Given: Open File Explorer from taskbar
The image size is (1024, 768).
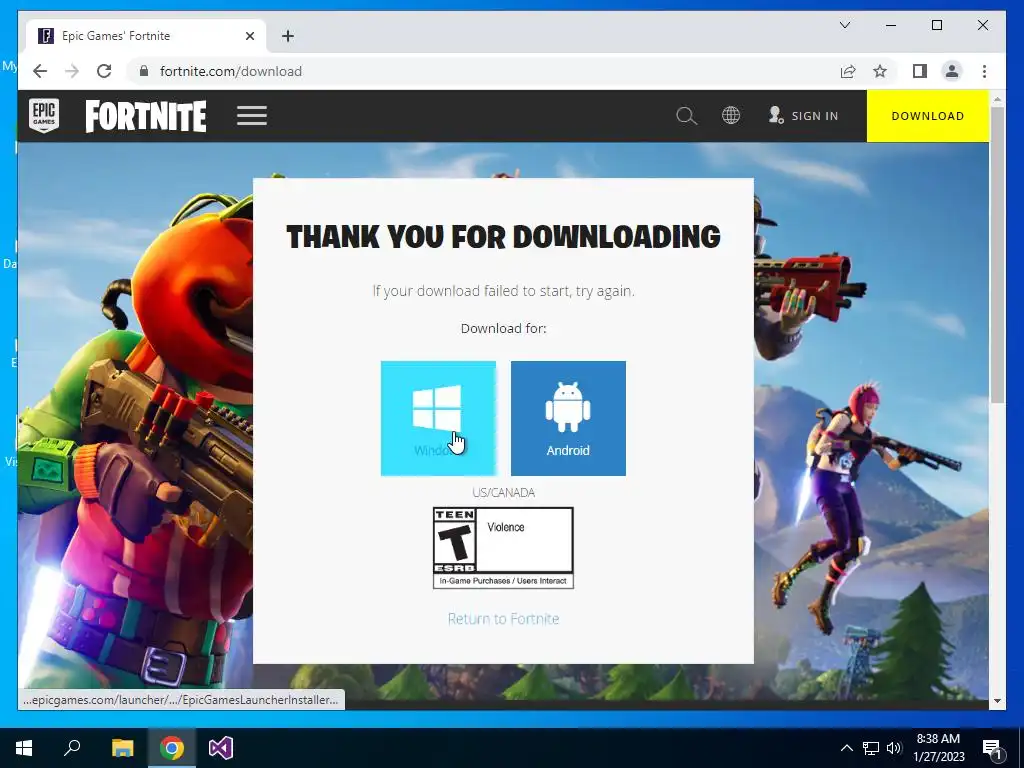Looking at the screenshot, I should pos(122,748).
